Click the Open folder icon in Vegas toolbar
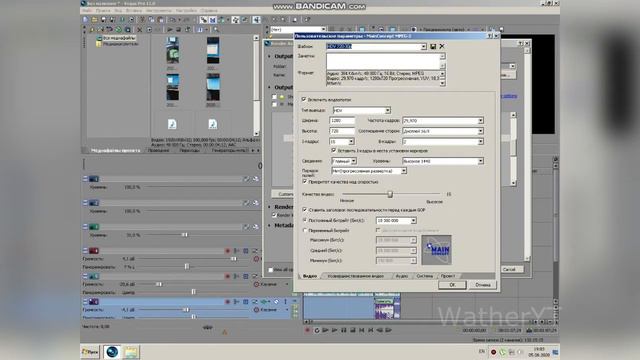Viewport: 640px width, 360px height. pyautogui.click(x=94, y=20)
